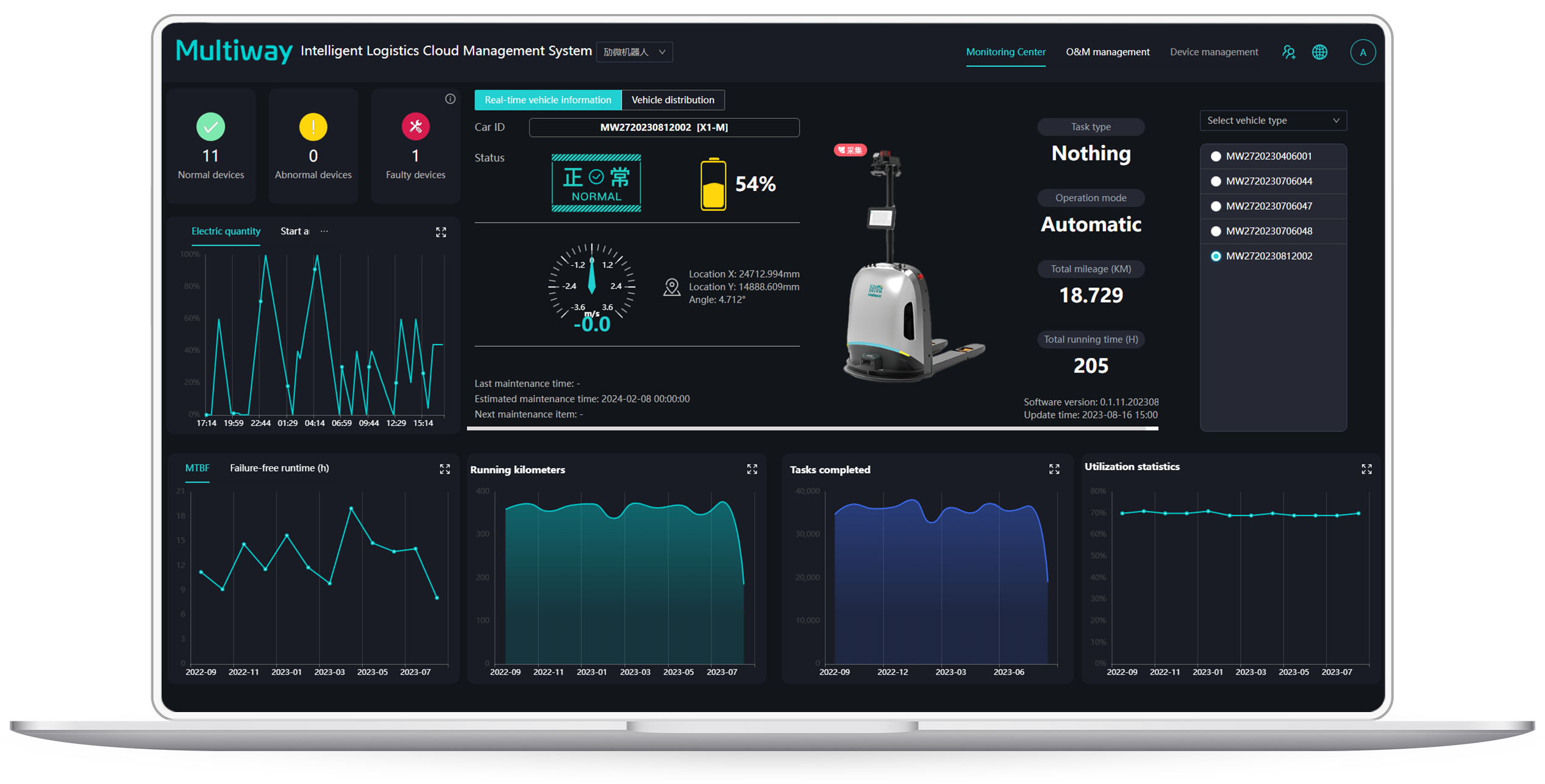Screen dimensions: 1545x784
Task: Select vehicle MW2720230706047
Action: tap(1273, 206)
